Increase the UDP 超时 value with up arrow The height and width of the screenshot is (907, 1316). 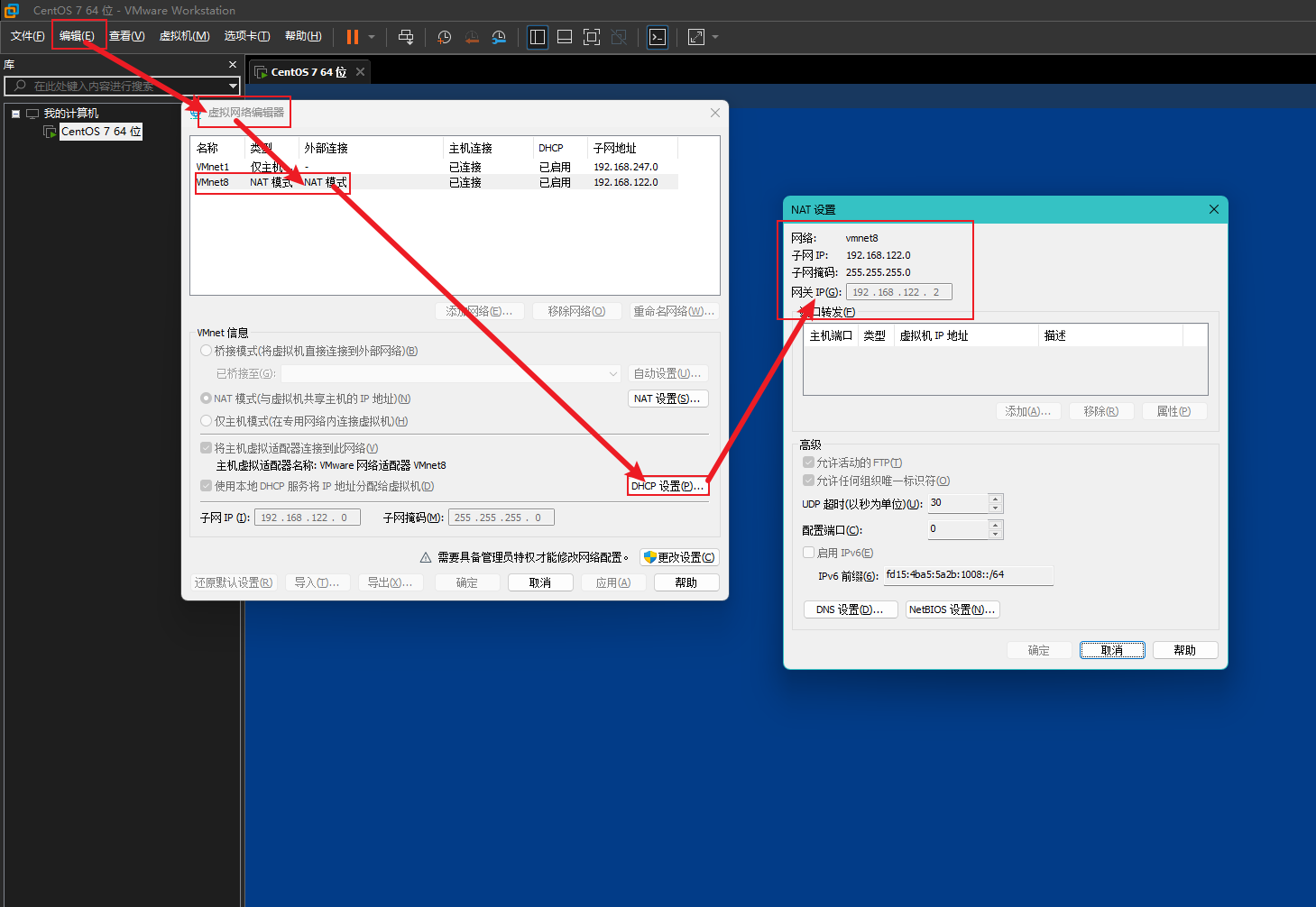pyautogui.click(x=996, y=499)
